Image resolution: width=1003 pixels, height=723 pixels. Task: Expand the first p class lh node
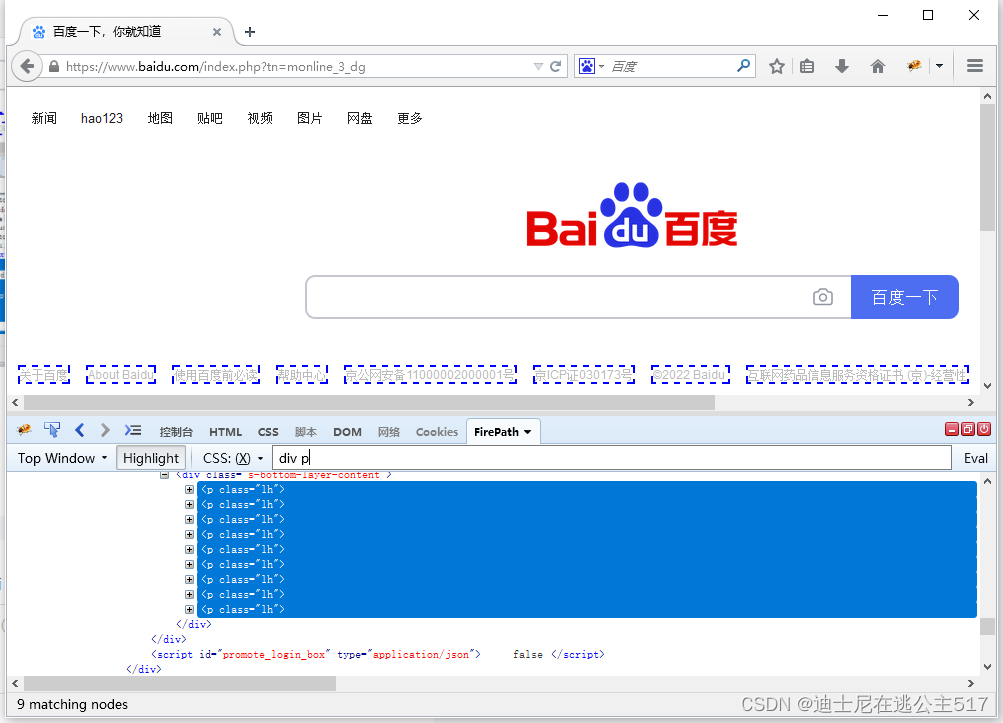coord(189,489)
